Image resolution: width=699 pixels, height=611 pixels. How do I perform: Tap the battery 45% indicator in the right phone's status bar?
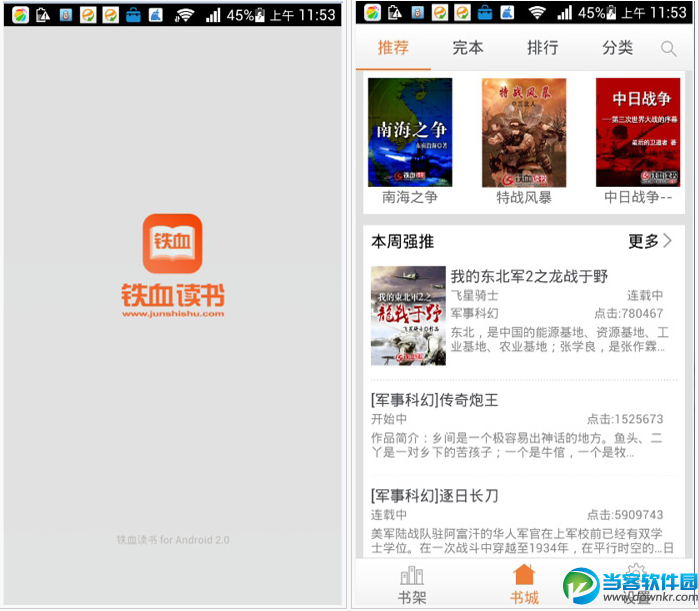click(x=597, y=13)
